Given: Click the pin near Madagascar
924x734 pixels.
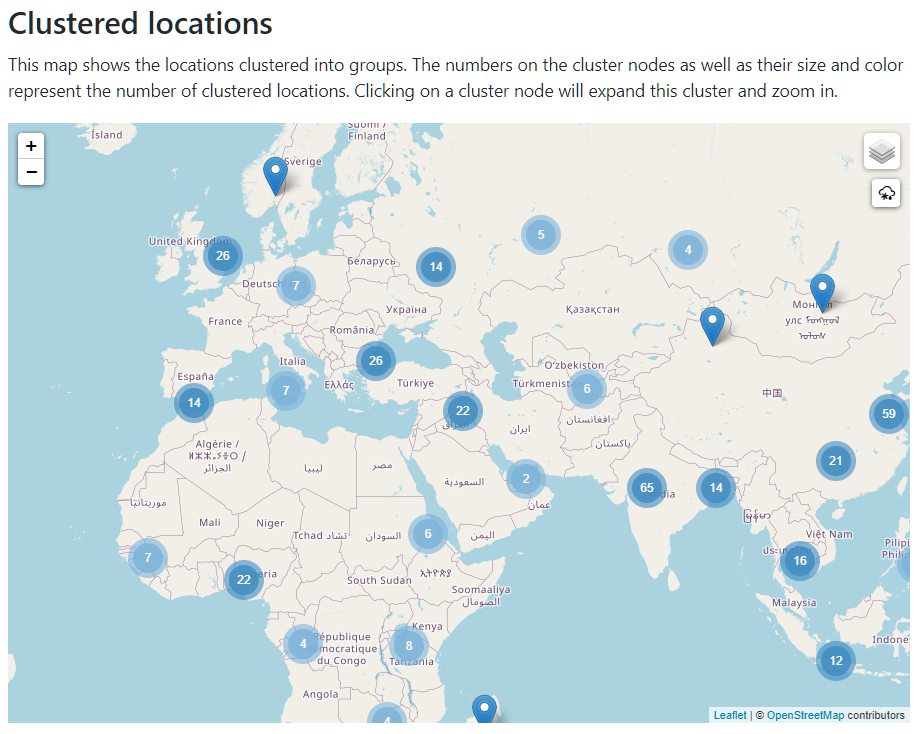Looking at the screenshot, I should tap(484, 709).
